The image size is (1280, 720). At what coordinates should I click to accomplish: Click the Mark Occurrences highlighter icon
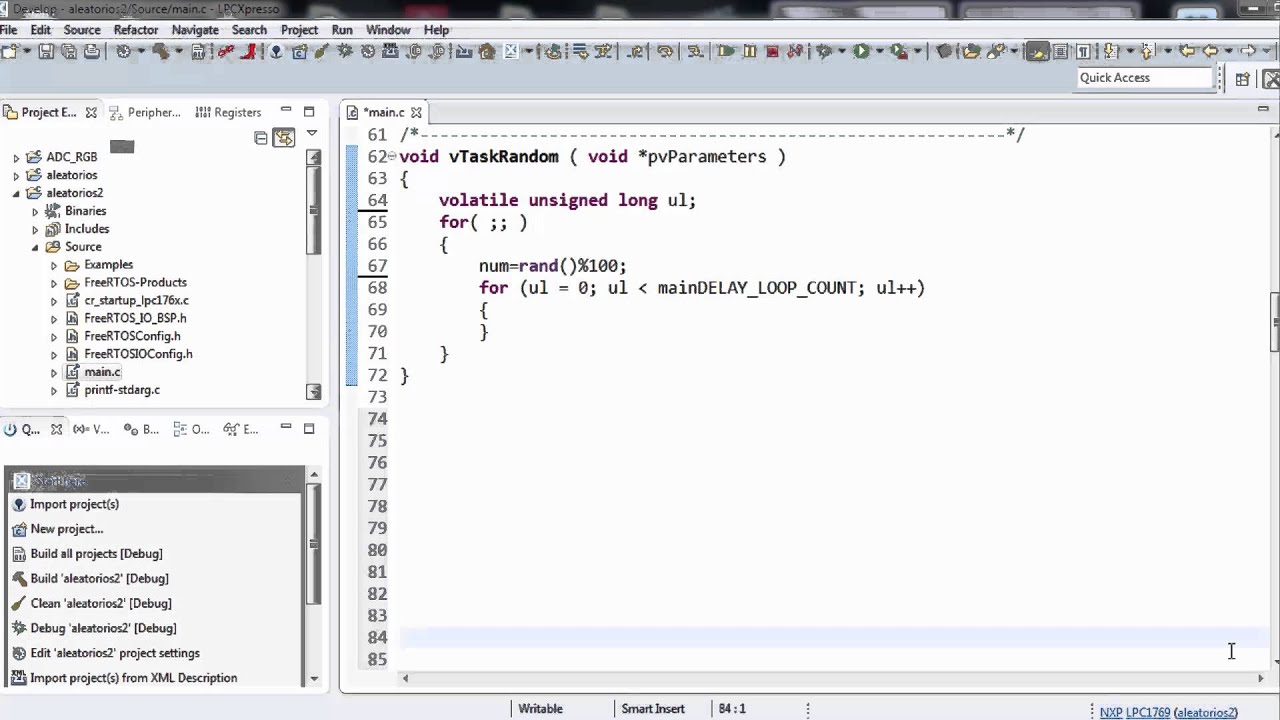coord(1038,51)
